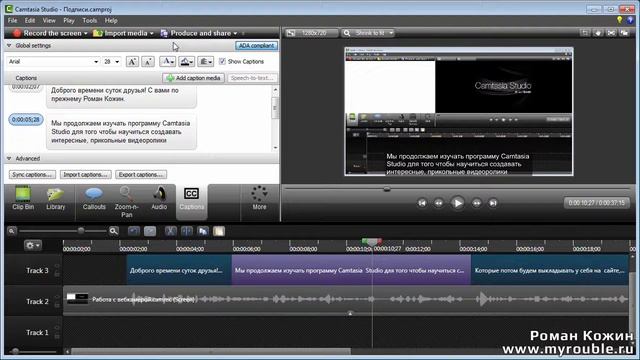The width and height of the screenshot is (640, 360).
Task: Toggle Track 2 lock icon
Action: tap(57, 305)
